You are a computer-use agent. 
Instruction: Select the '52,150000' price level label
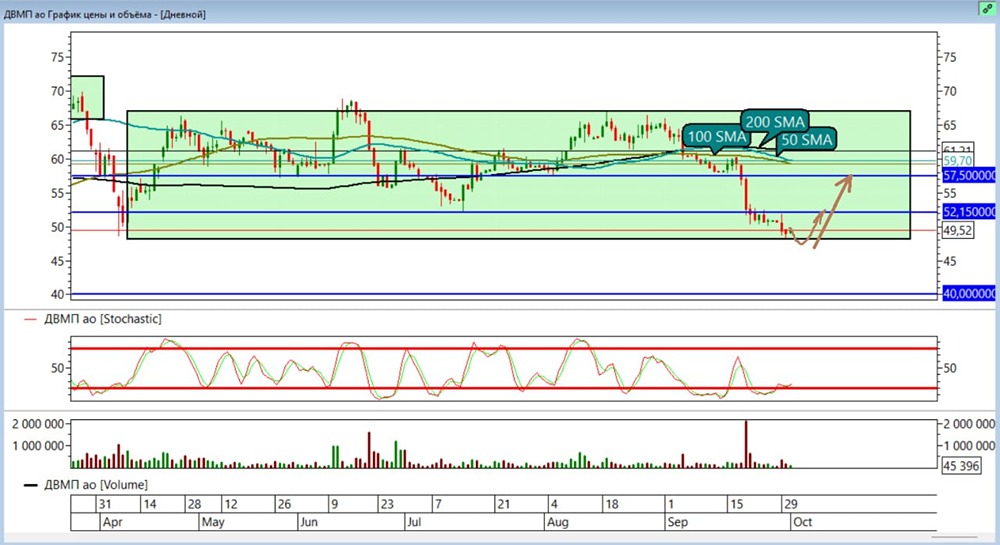969,212
